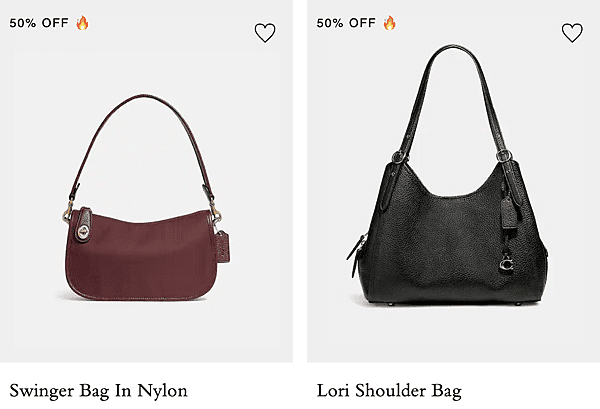The width and height of the screenshot is (600, 409).
Task: Favorite the Lori Shoulder Bag with heart
Action: point(572,33)
